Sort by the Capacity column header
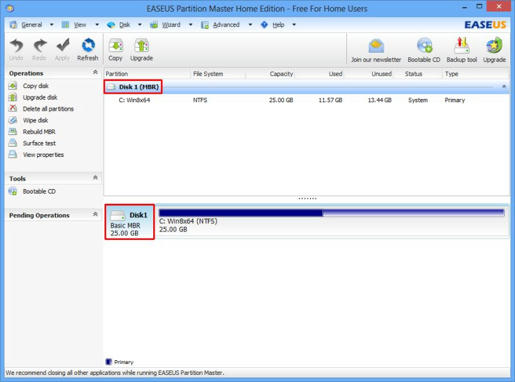 pos(281,74)
